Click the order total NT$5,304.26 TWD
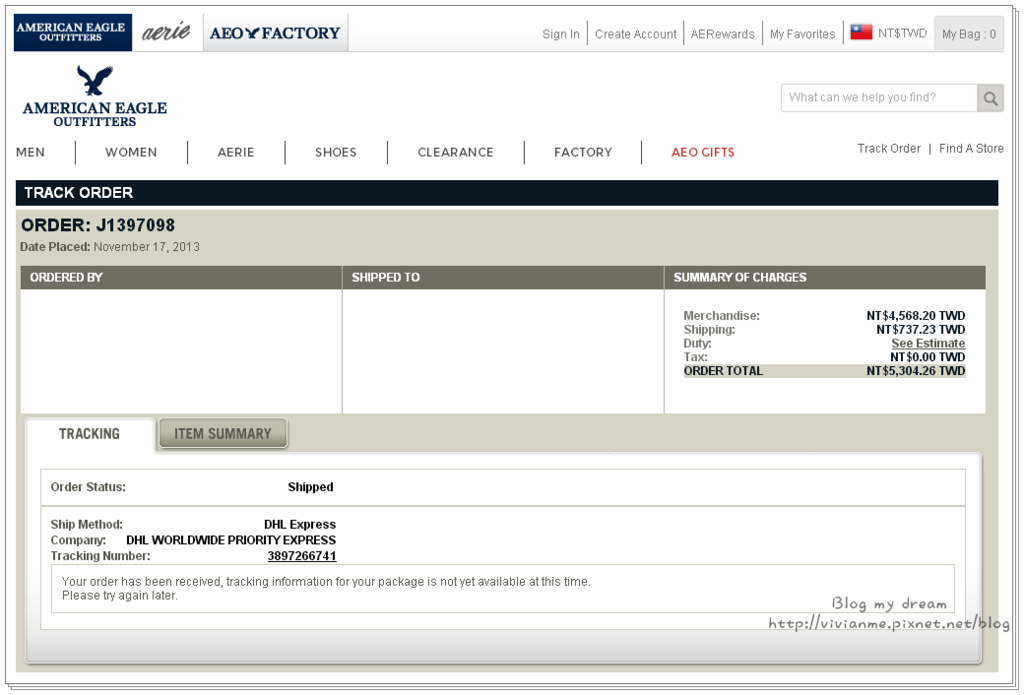Viewport: 1024px width, 695px height. 916,371
